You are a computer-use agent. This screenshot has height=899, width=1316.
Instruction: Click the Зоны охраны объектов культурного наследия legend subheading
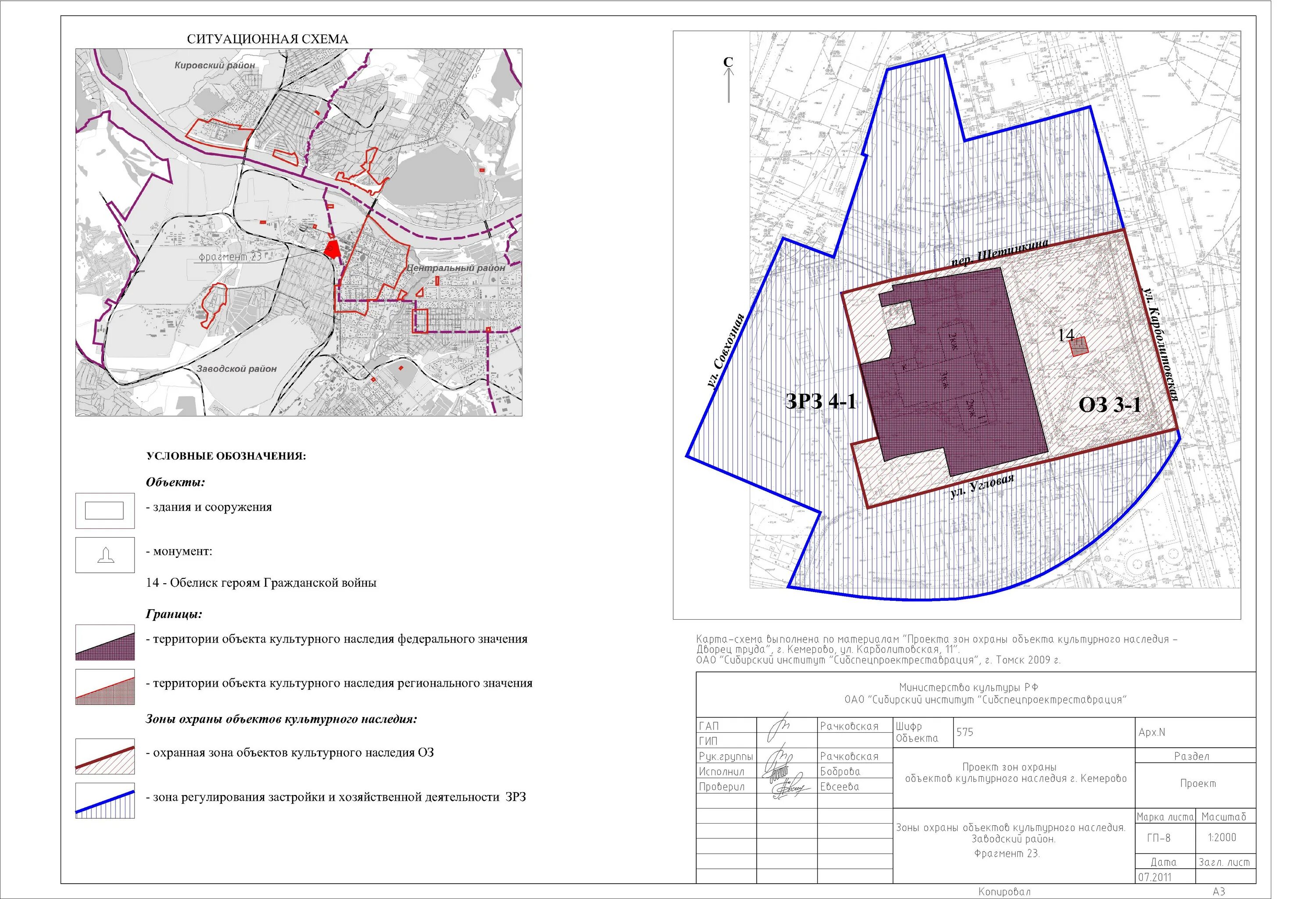click(282, 719)
